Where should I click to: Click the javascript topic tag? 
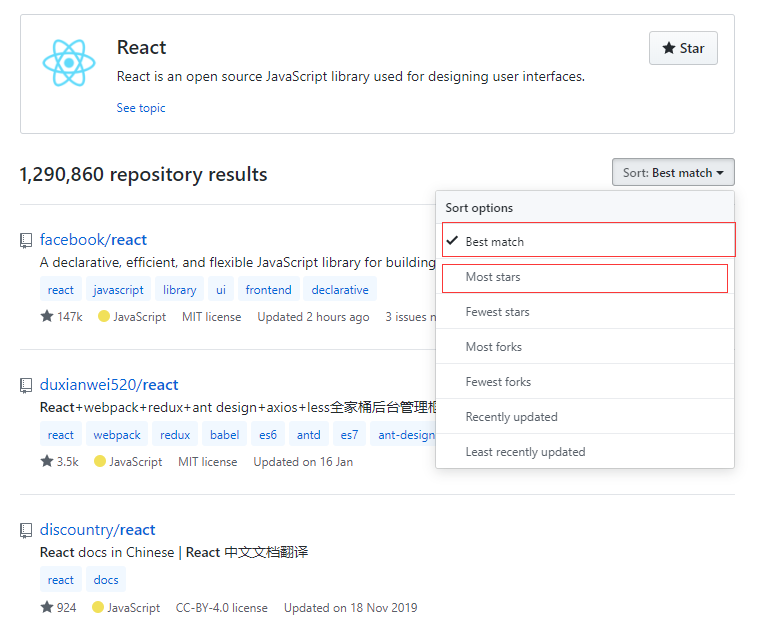coord(118,289)
